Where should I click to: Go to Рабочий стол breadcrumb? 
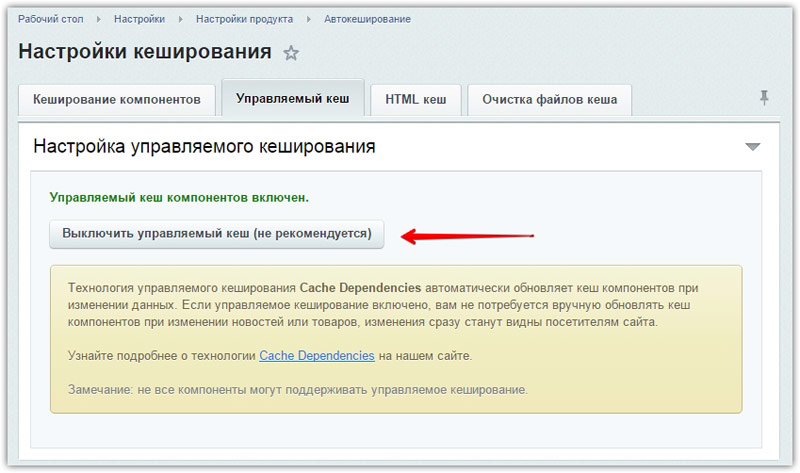(x=51, y=19)
